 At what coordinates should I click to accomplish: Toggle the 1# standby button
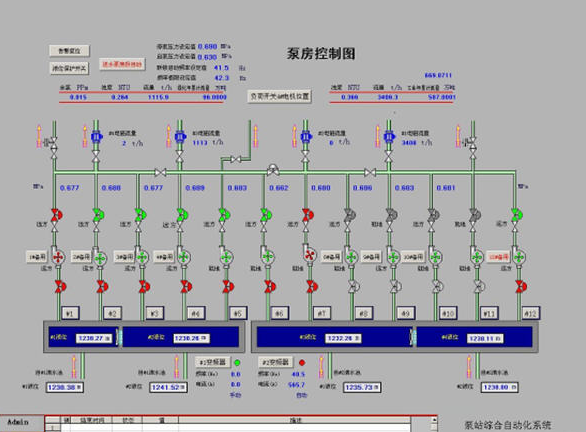37,257
